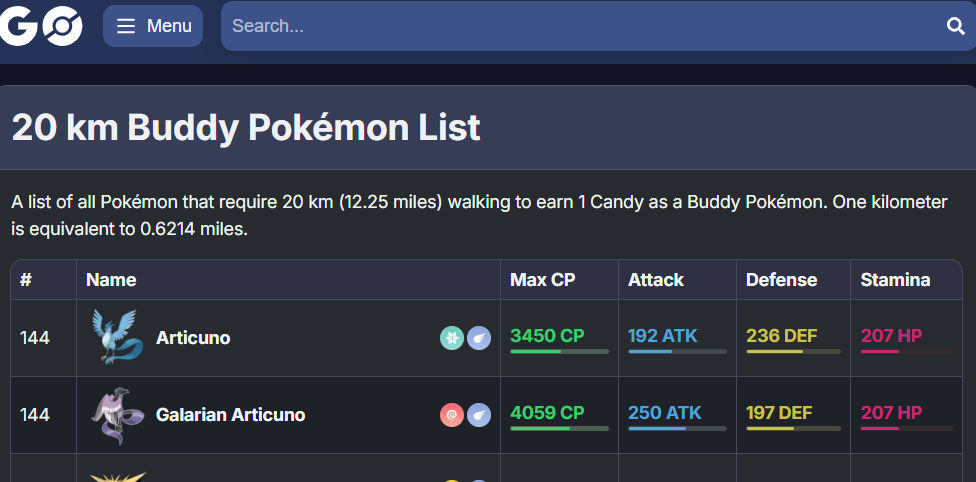
Task: Click the 4059 CP value
Action: pos(547,413)
